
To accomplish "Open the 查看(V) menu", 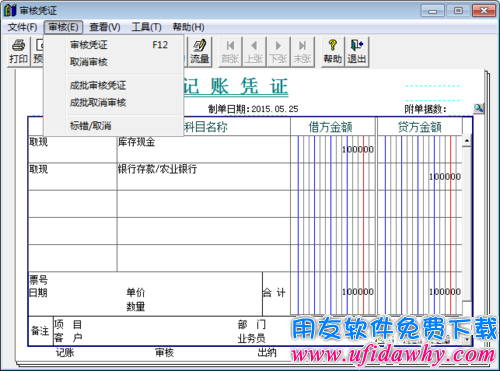I will pos(105,27).
